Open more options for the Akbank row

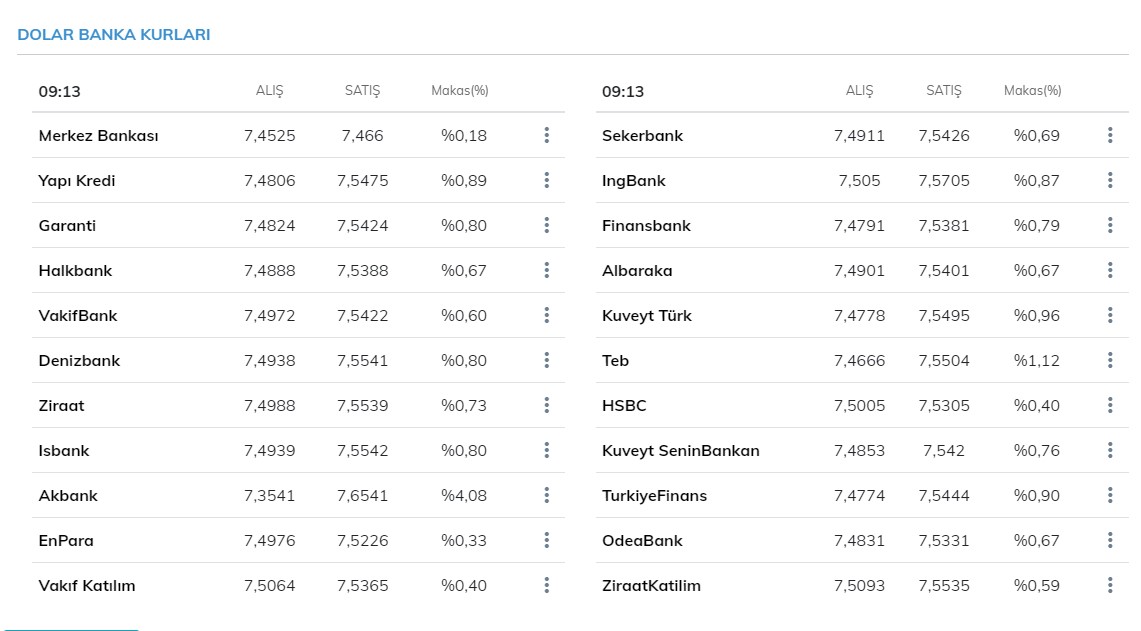pos(546,495)
